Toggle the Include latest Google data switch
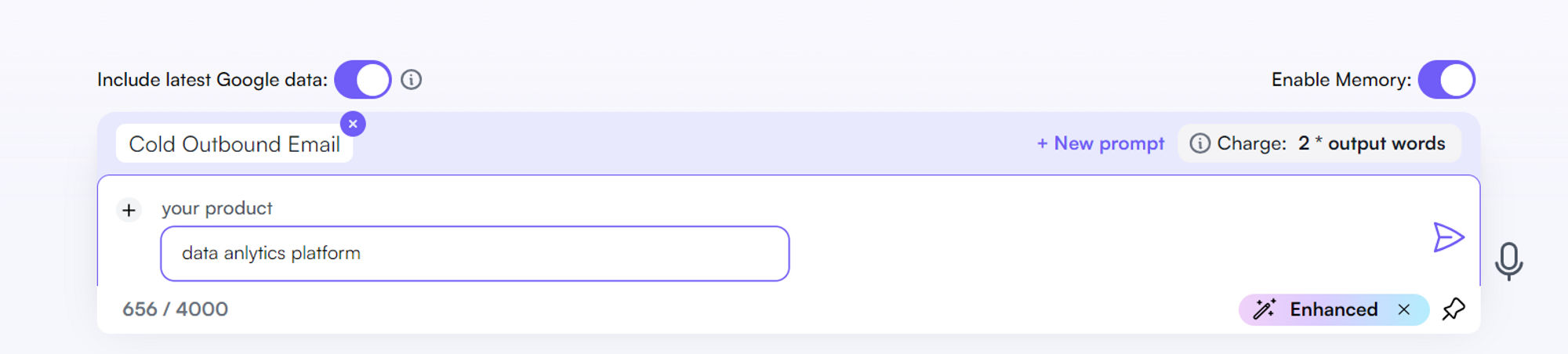This screenshot has height=354, width=1568. point(363,80)
